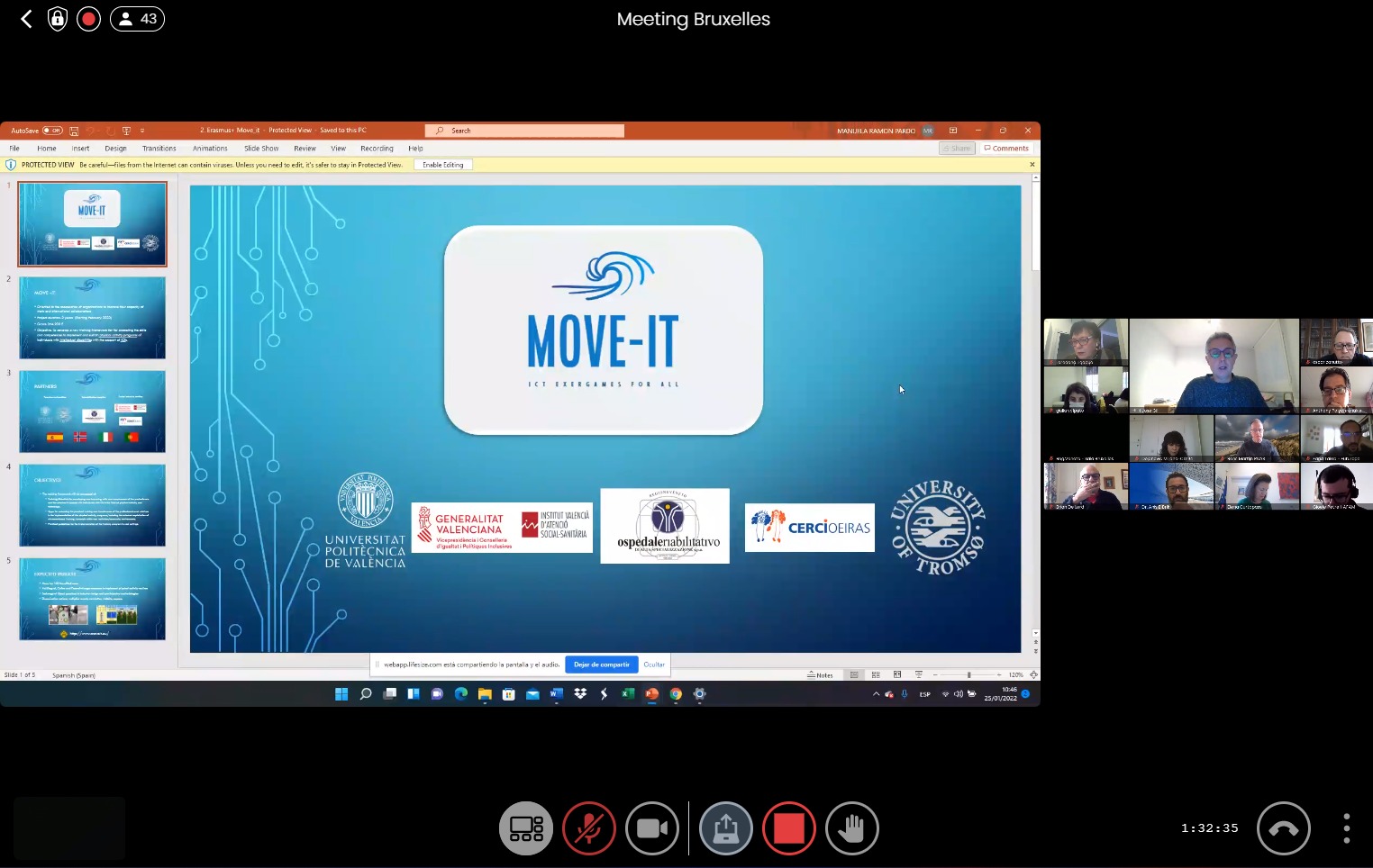Open the Recording tab

pos(377,149)
